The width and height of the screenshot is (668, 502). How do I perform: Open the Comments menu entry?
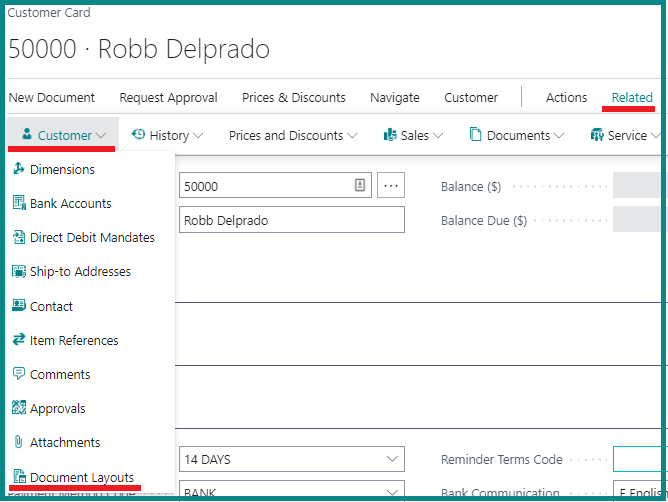tap(60, 374)
